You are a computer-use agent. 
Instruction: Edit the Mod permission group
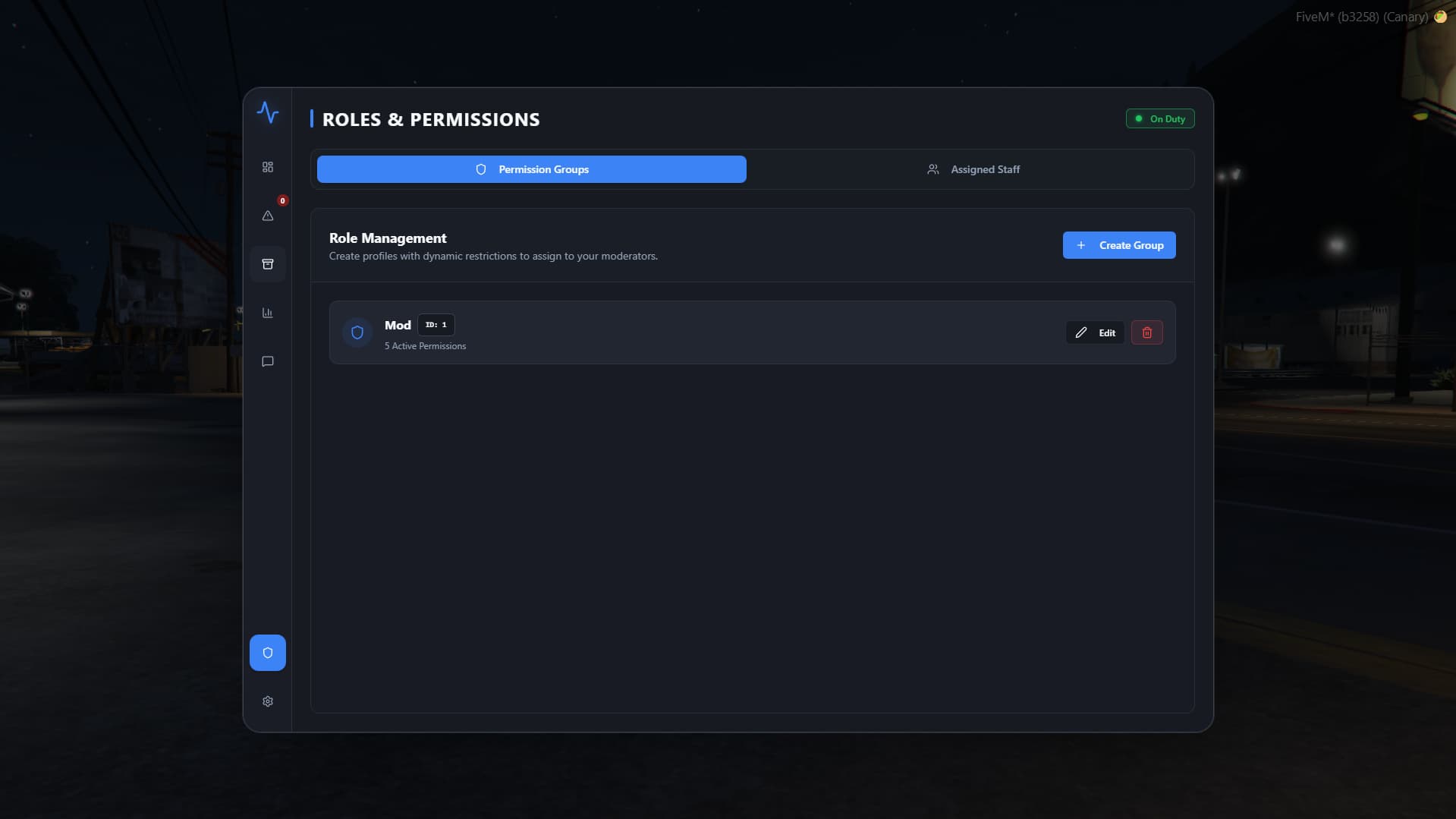tap(1095, 332)
